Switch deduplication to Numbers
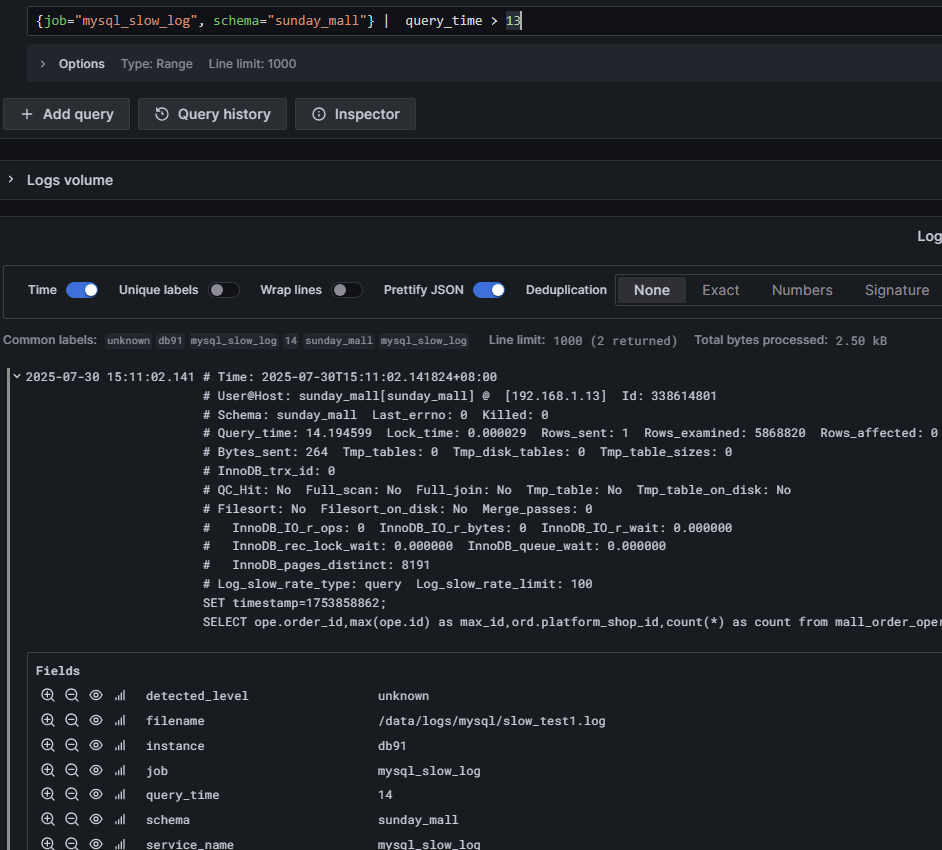The height and width of the screenshot is (850, 942). tap(802, 290)
